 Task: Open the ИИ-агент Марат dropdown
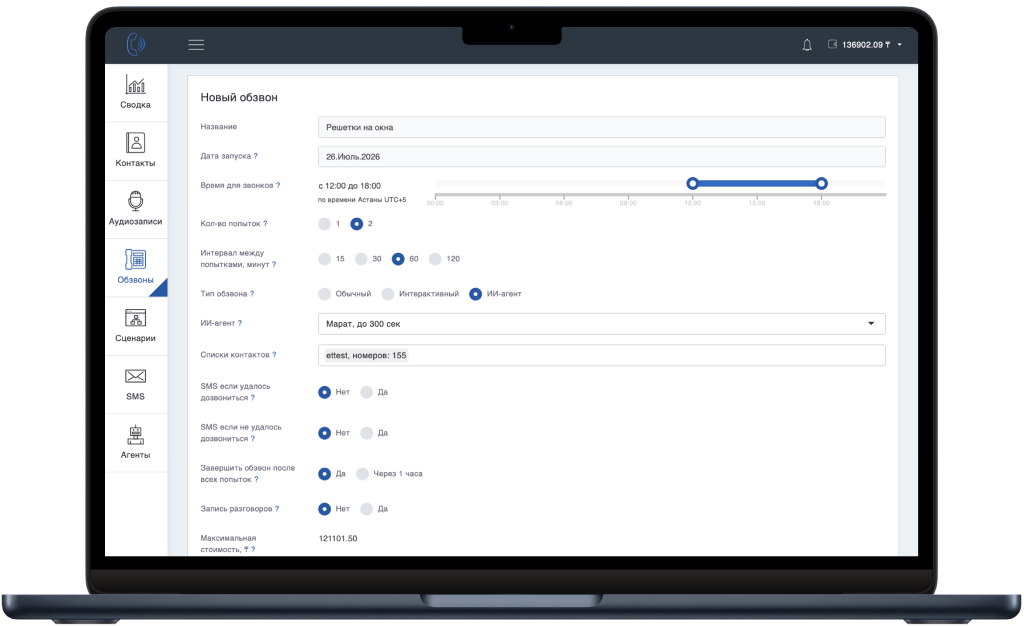coord(601,324)
